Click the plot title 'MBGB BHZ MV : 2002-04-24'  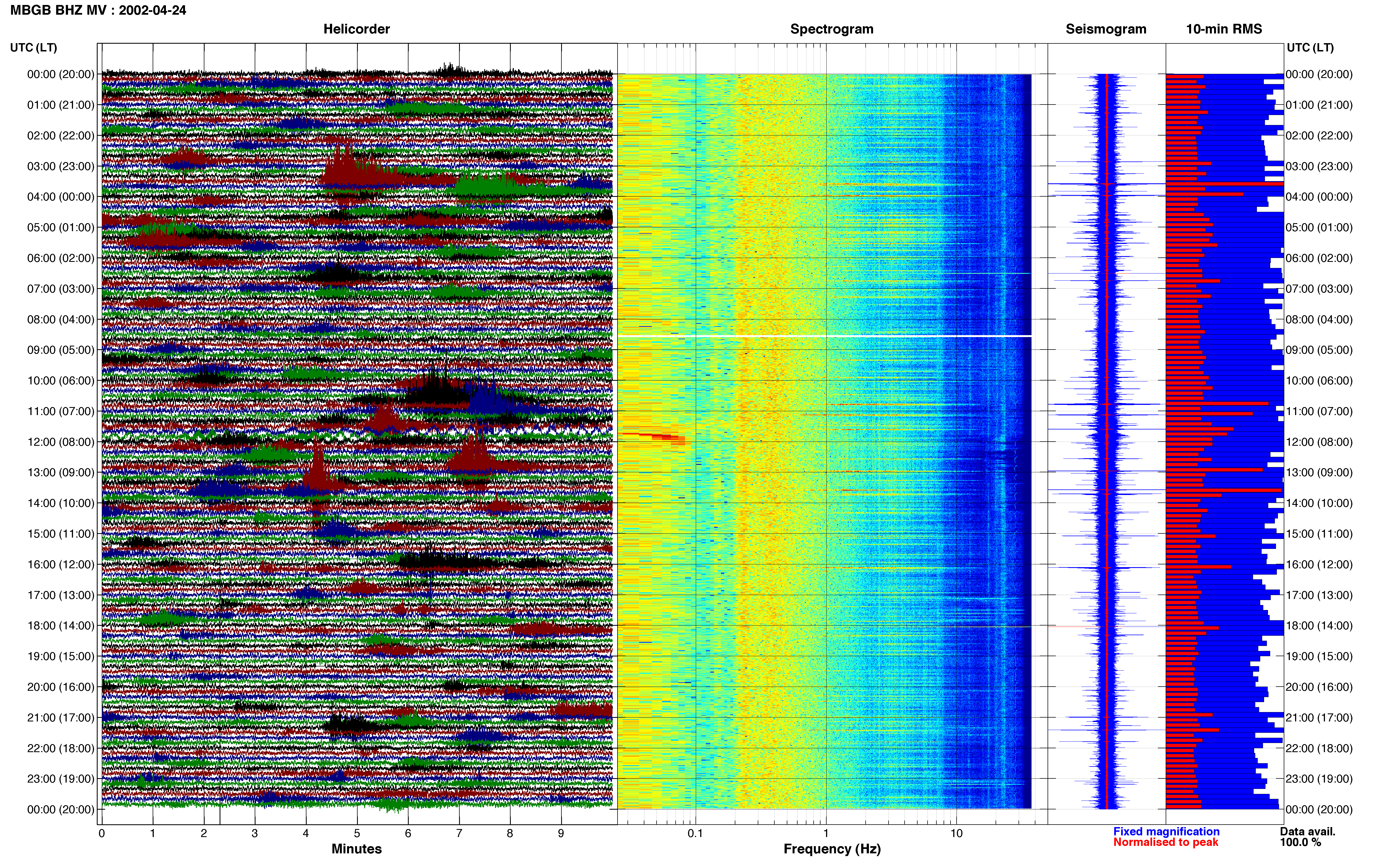tap(98, 10)
